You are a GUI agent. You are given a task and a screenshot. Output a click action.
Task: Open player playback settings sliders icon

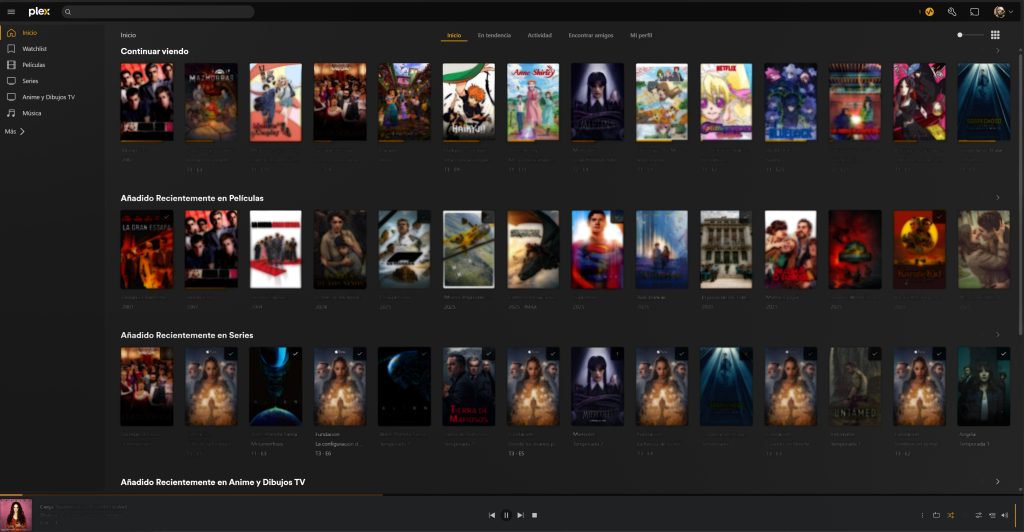click(x=978, y=515)
